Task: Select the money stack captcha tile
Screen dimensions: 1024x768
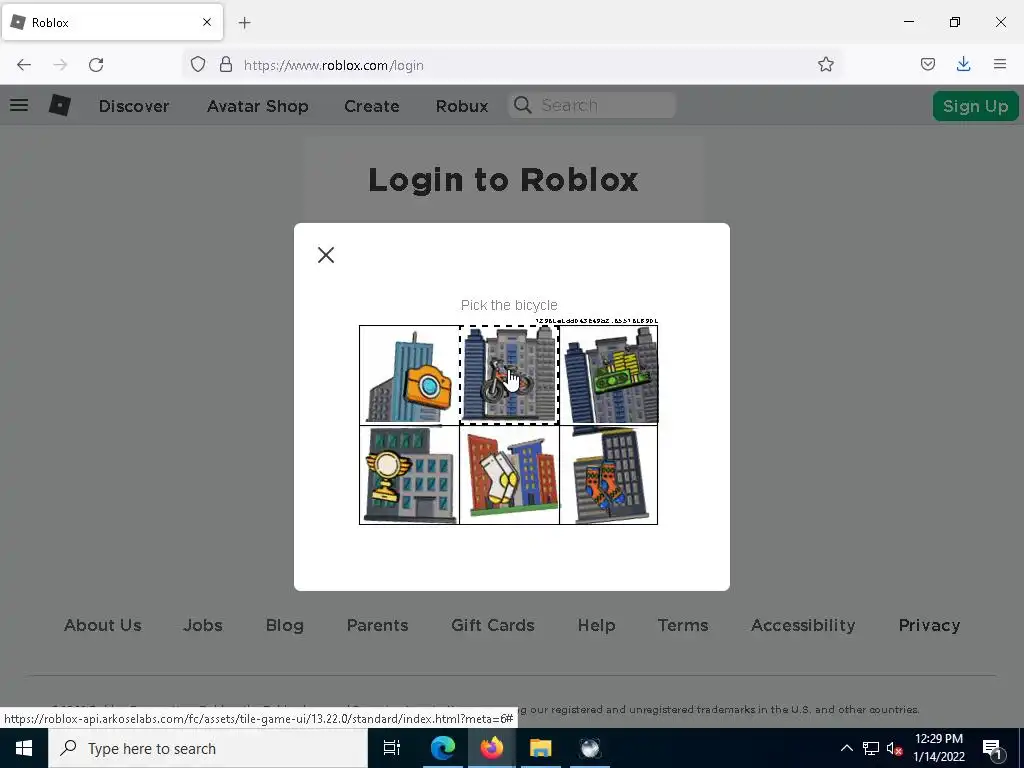Action: (609, 376)
